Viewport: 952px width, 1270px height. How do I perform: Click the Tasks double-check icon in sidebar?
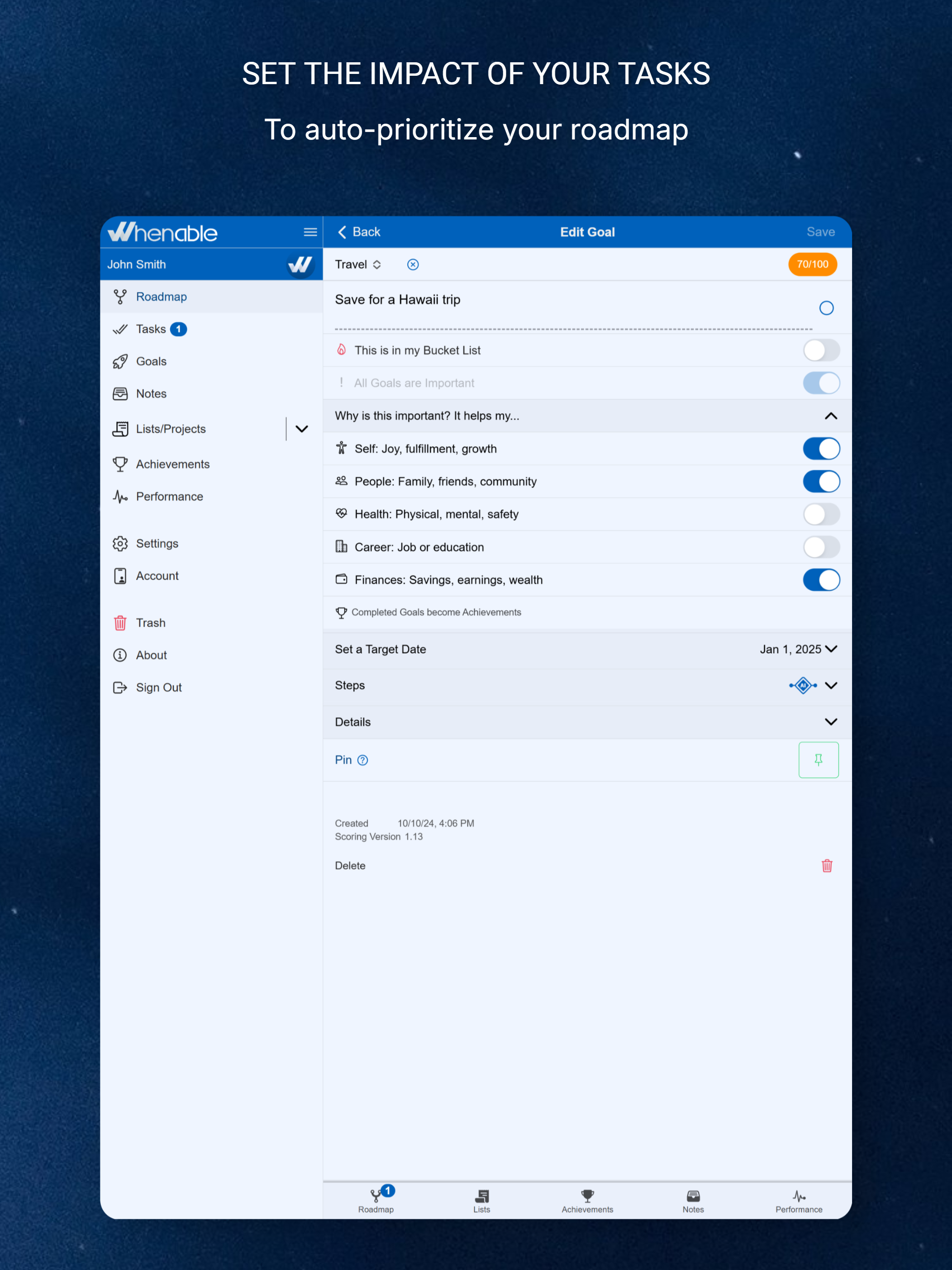[x=120, y=329]
